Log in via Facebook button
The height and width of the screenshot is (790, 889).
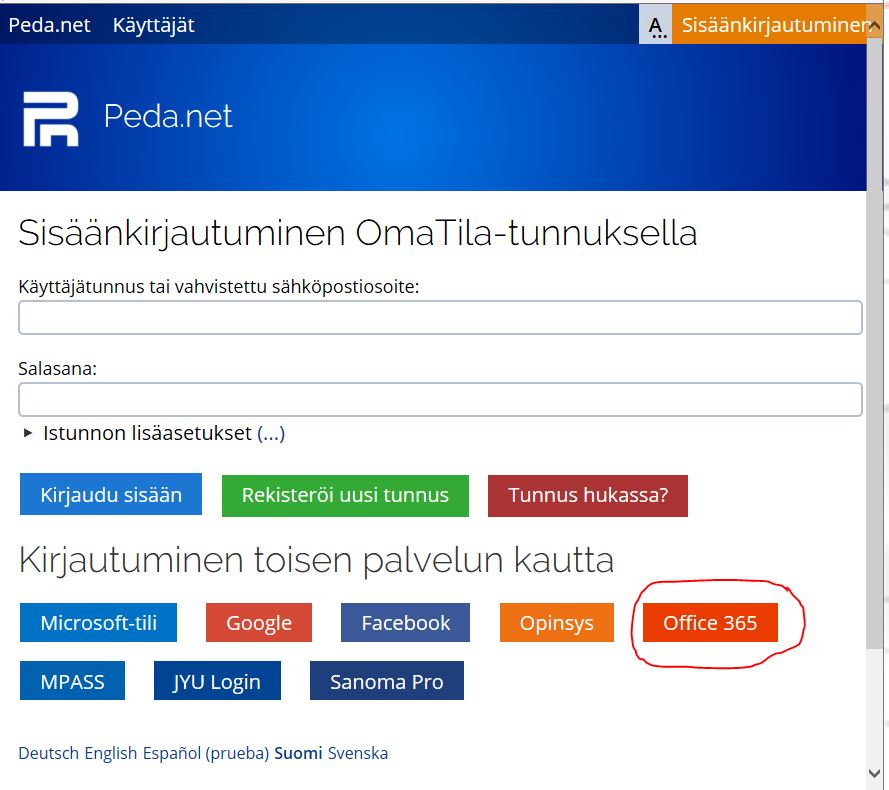(405, 622)
